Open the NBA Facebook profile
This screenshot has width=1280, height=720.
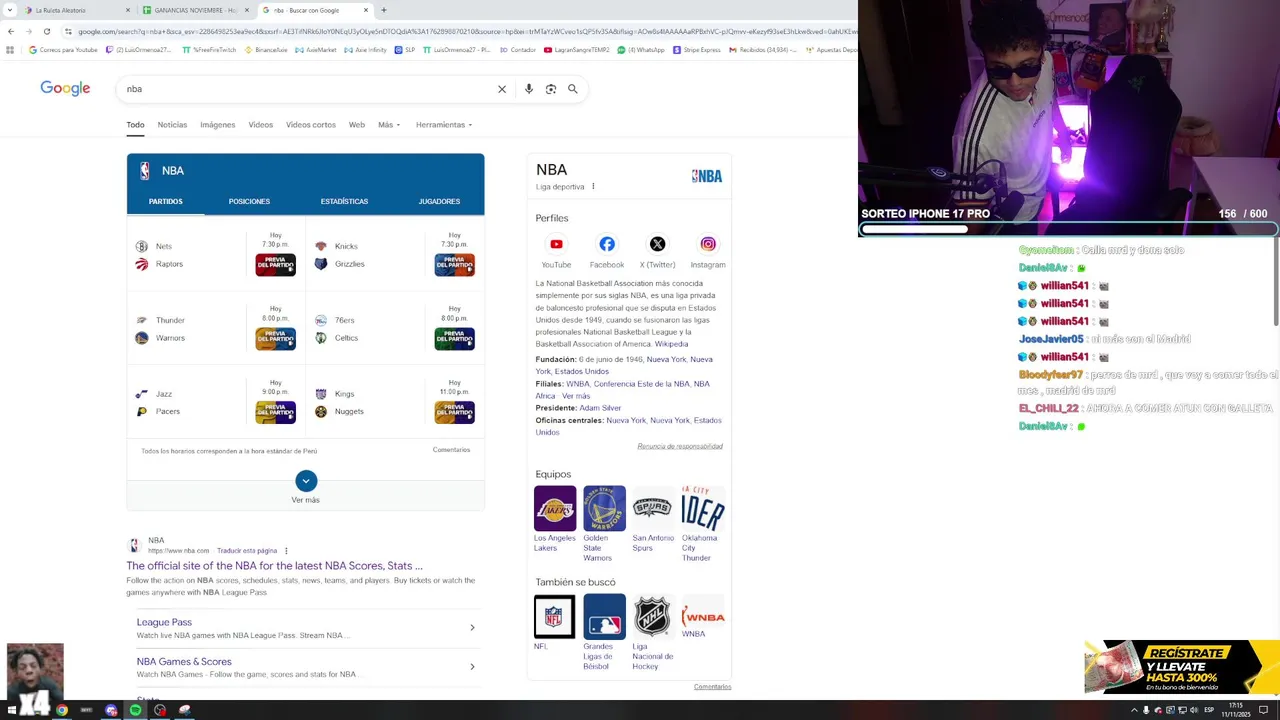click(607, 244)
